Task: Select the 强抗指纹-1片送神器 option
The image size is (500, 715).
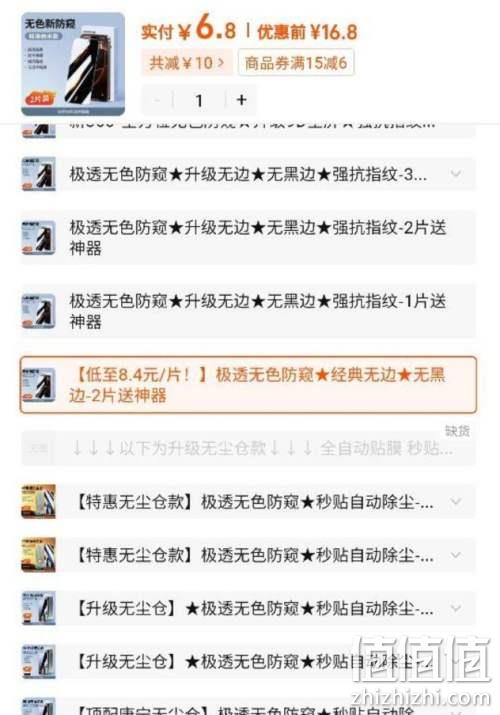Action: (248, 311)
